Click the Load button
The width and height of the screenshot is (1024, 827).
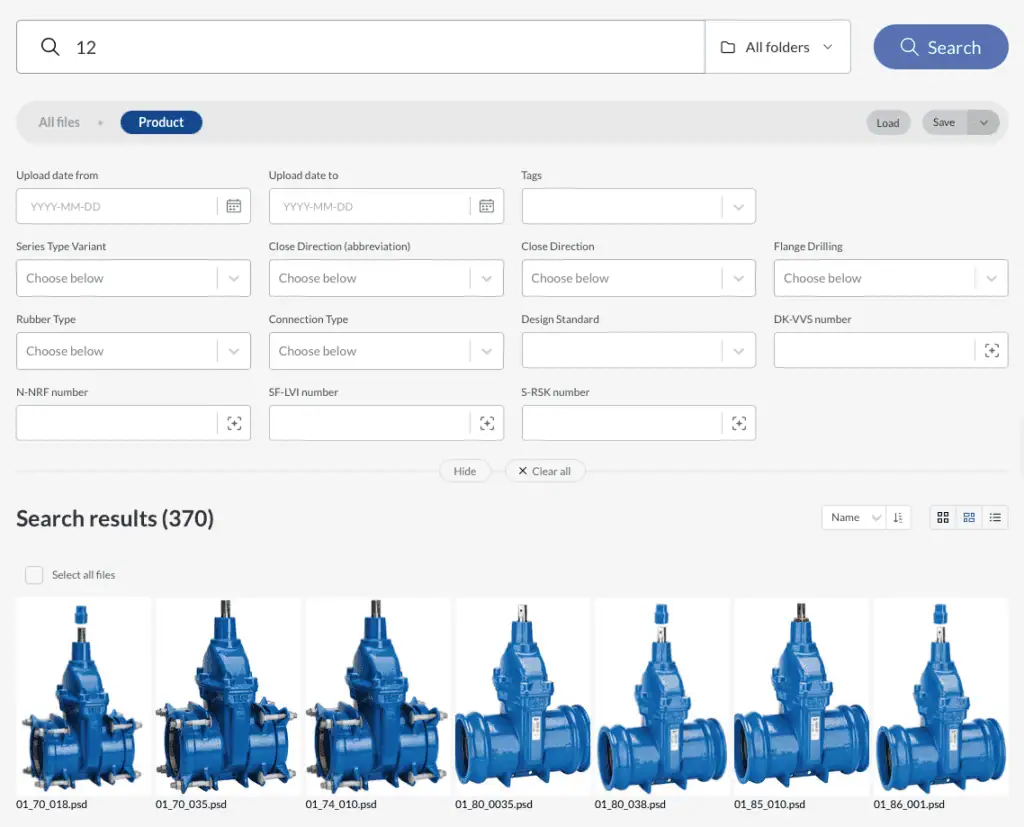(888, 123)
